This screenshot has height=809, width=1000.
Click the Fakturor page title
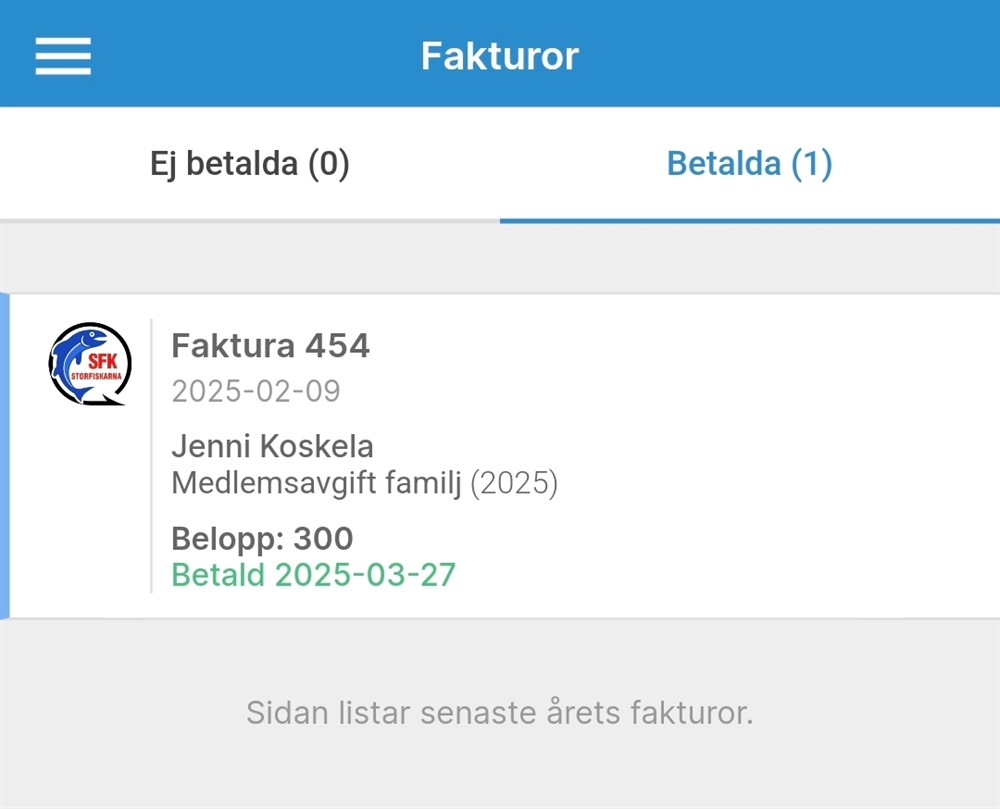coord(499,55)
